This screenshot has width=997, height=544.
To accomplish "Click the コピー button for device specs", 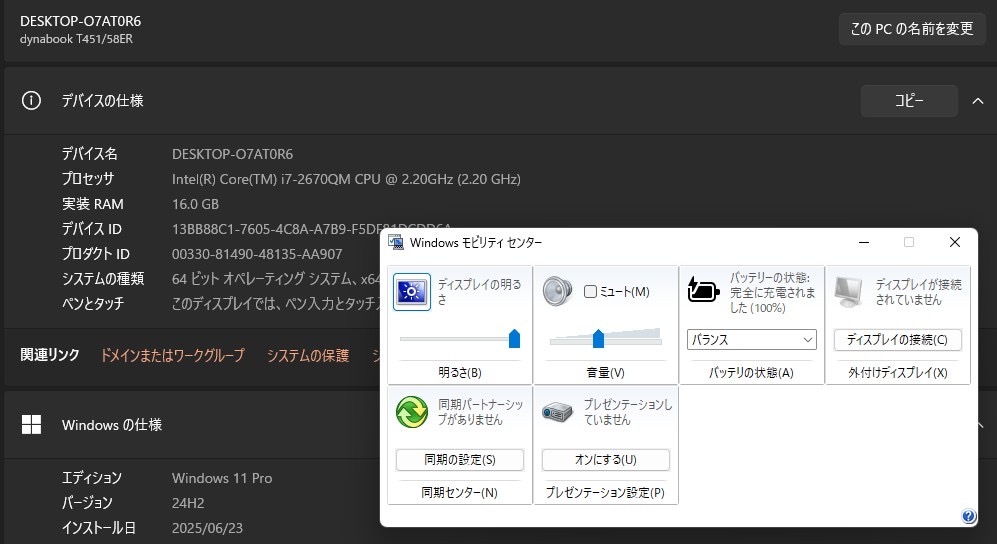I will pyautogui.click(x=909, y=100).
